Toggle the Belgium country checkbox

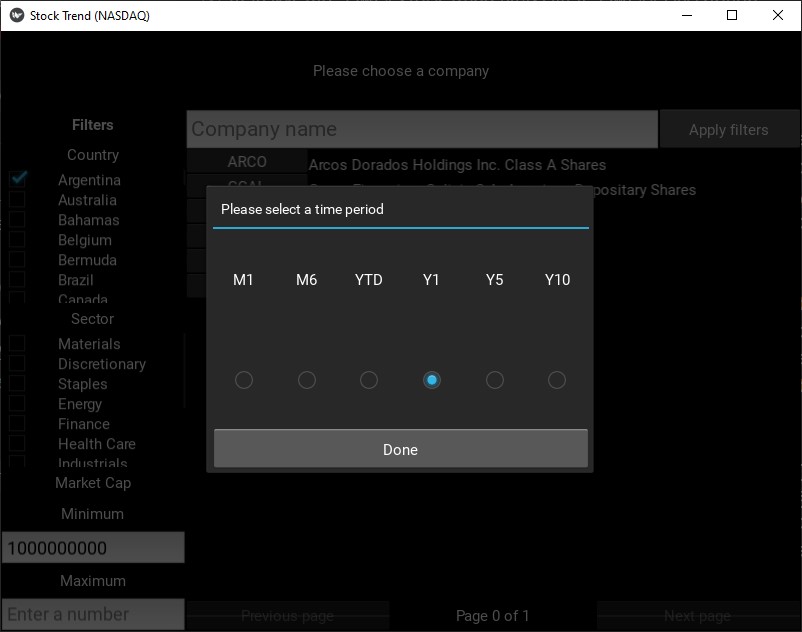[x=17, y=239]
